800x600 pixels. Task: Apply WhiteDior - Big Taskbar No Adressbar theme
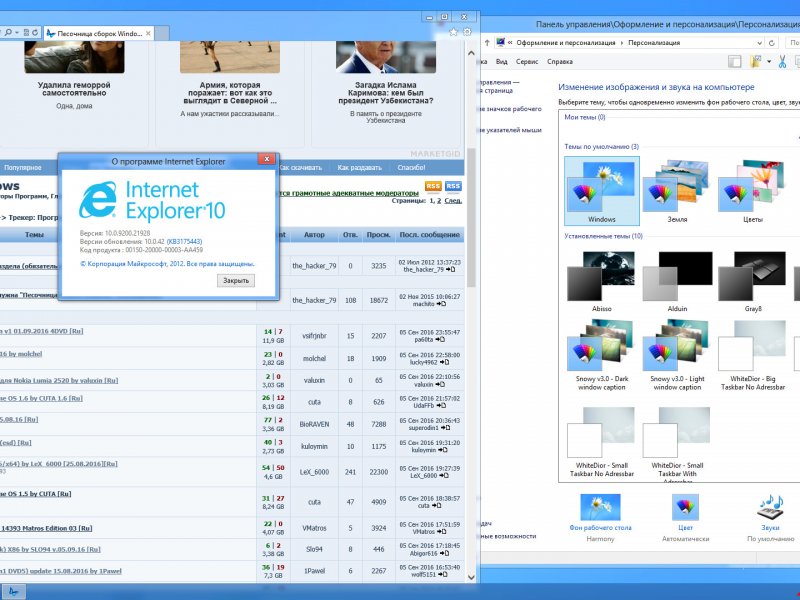pyautogui.click(x=753, y=356)
